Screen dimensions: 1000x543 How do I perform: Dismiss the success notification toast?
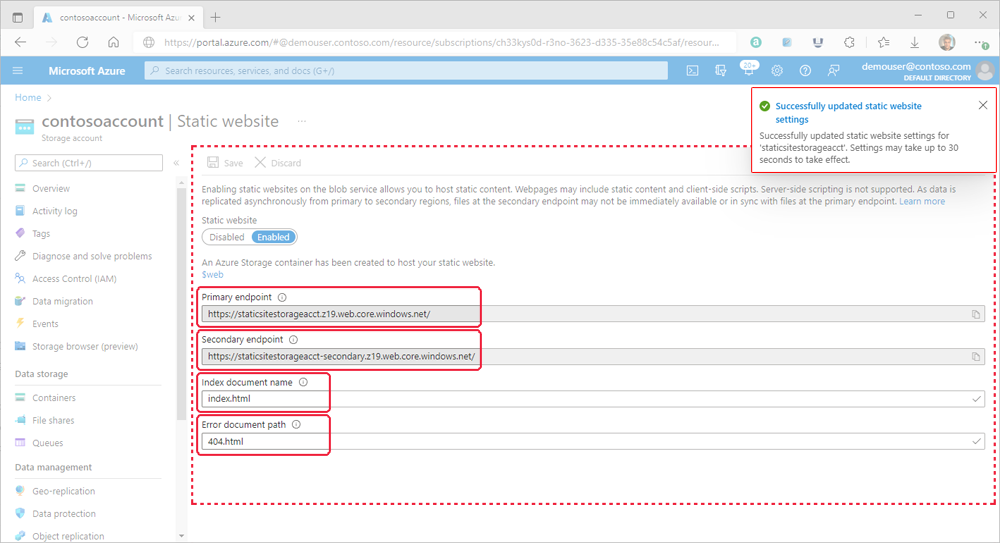click(983, 105)
